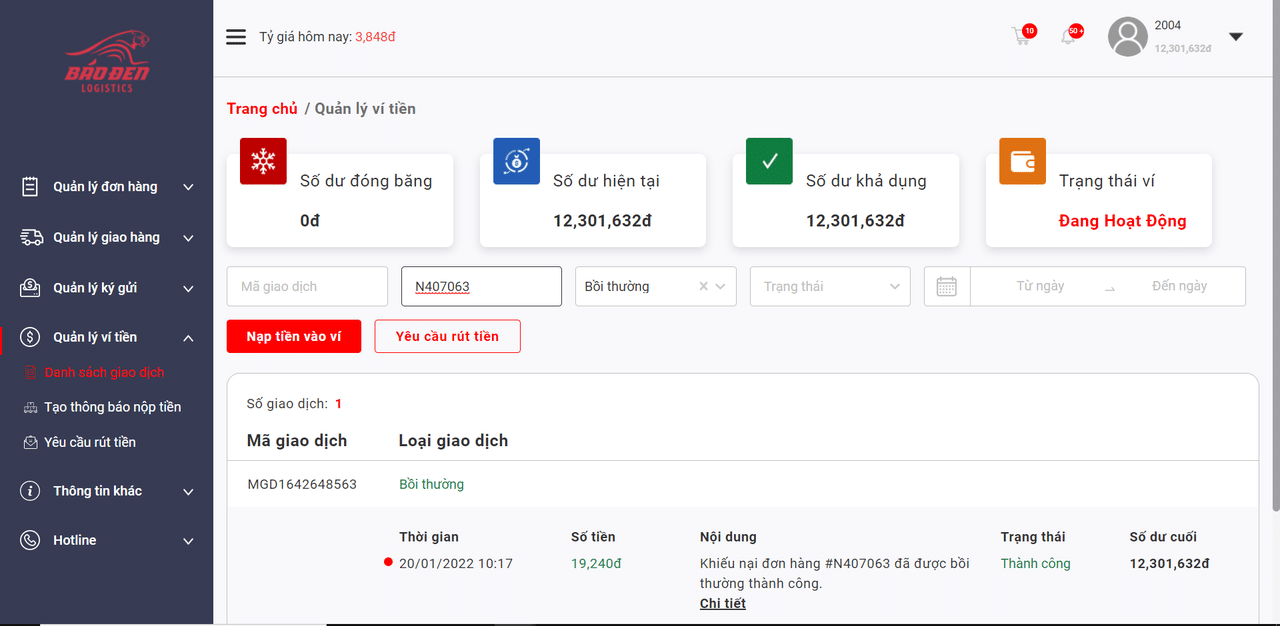Click the Đến ngày date field
This screenshot has height=626, width=1280.
point(1179,286)
